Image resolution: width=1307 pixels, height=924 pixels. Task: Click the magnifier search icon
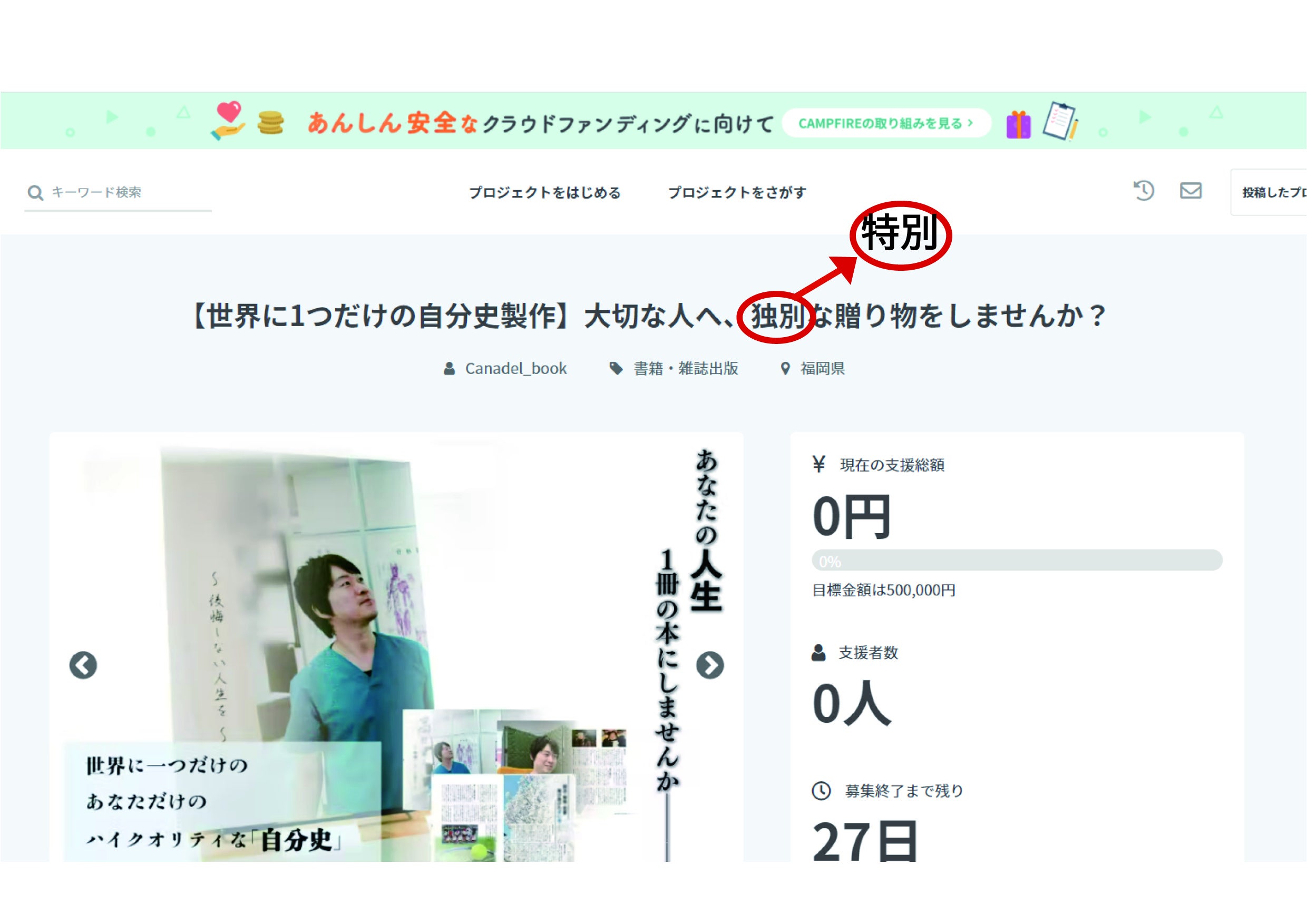tap(35, 193)
